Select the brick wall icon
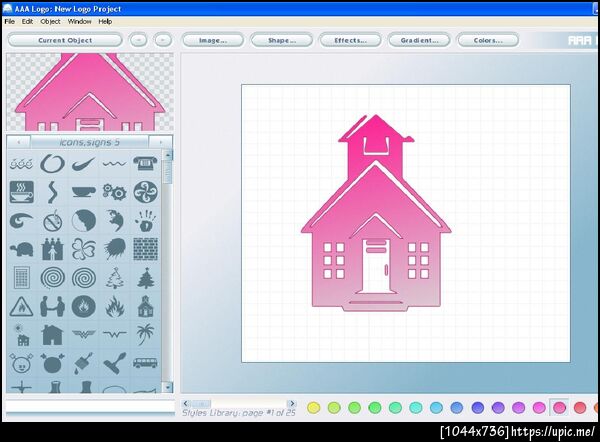The image size is (600, 442). 145,249
